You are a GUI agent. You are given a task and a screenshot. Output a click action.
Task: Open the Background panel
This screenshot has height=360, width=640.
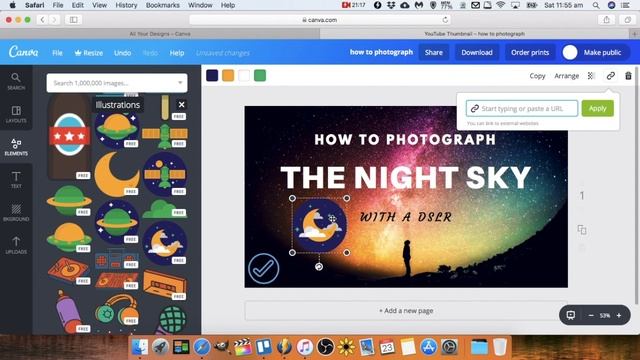16,213
